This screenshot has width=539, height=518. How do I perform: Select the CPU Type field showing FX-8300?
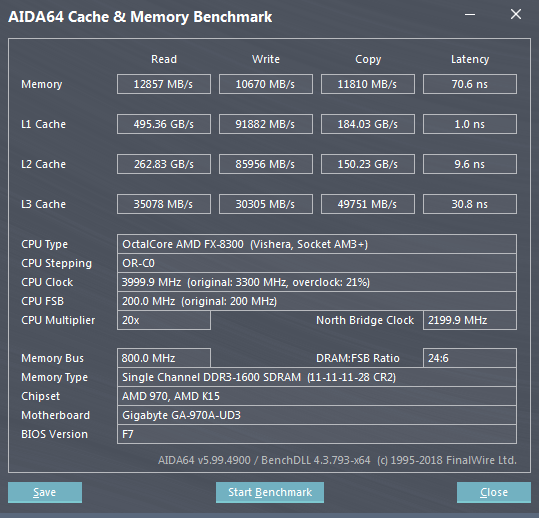(317, 244)
